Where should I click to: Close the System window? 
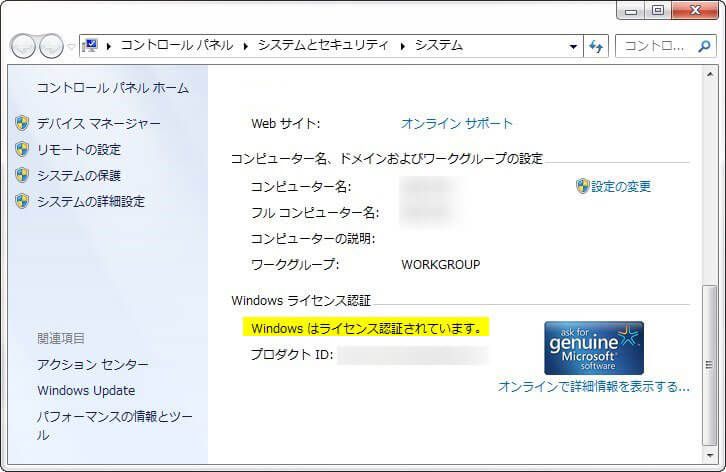tap(695, 11)
